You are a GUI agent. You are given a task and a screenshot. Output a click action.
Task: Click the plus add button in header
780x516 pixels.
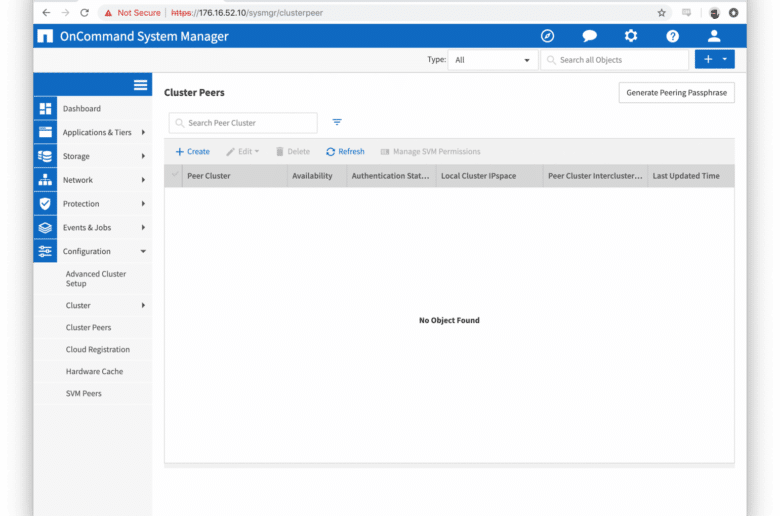click(x=708, y=59)
